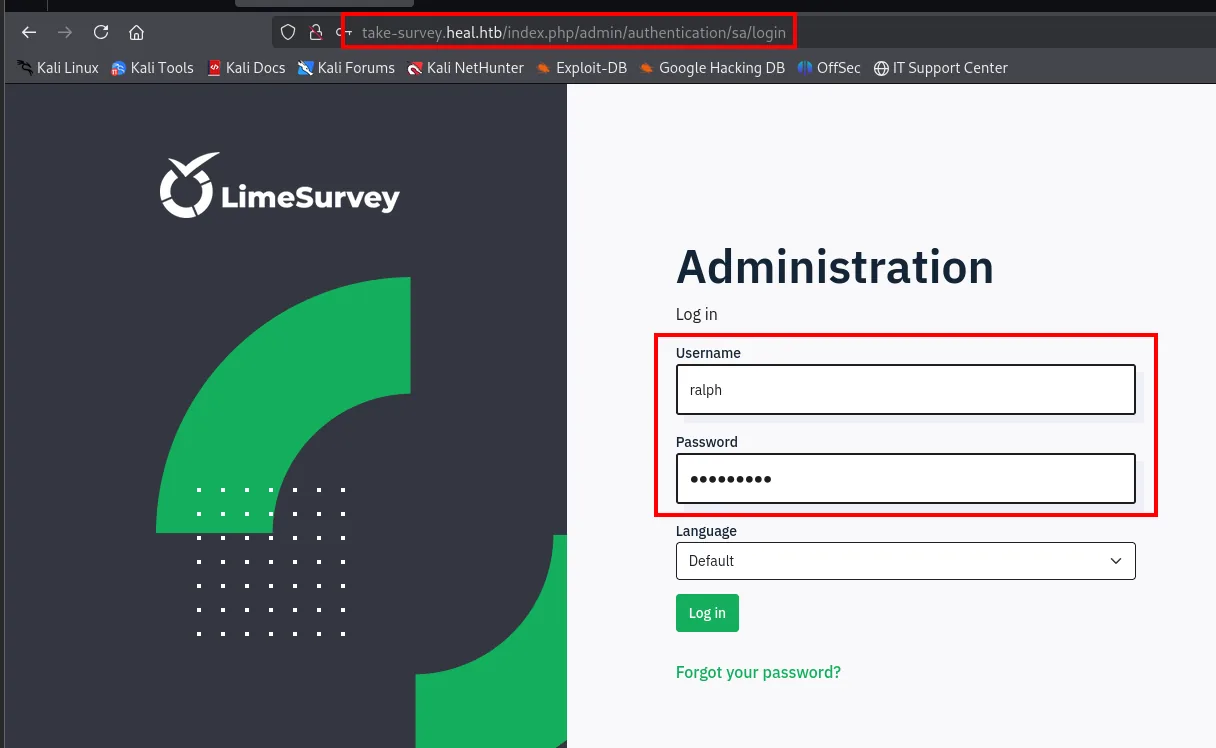Open Exploit-DB bookmark
The height and width of the screenshot is (748, 1216).
(x=581, y=68)
